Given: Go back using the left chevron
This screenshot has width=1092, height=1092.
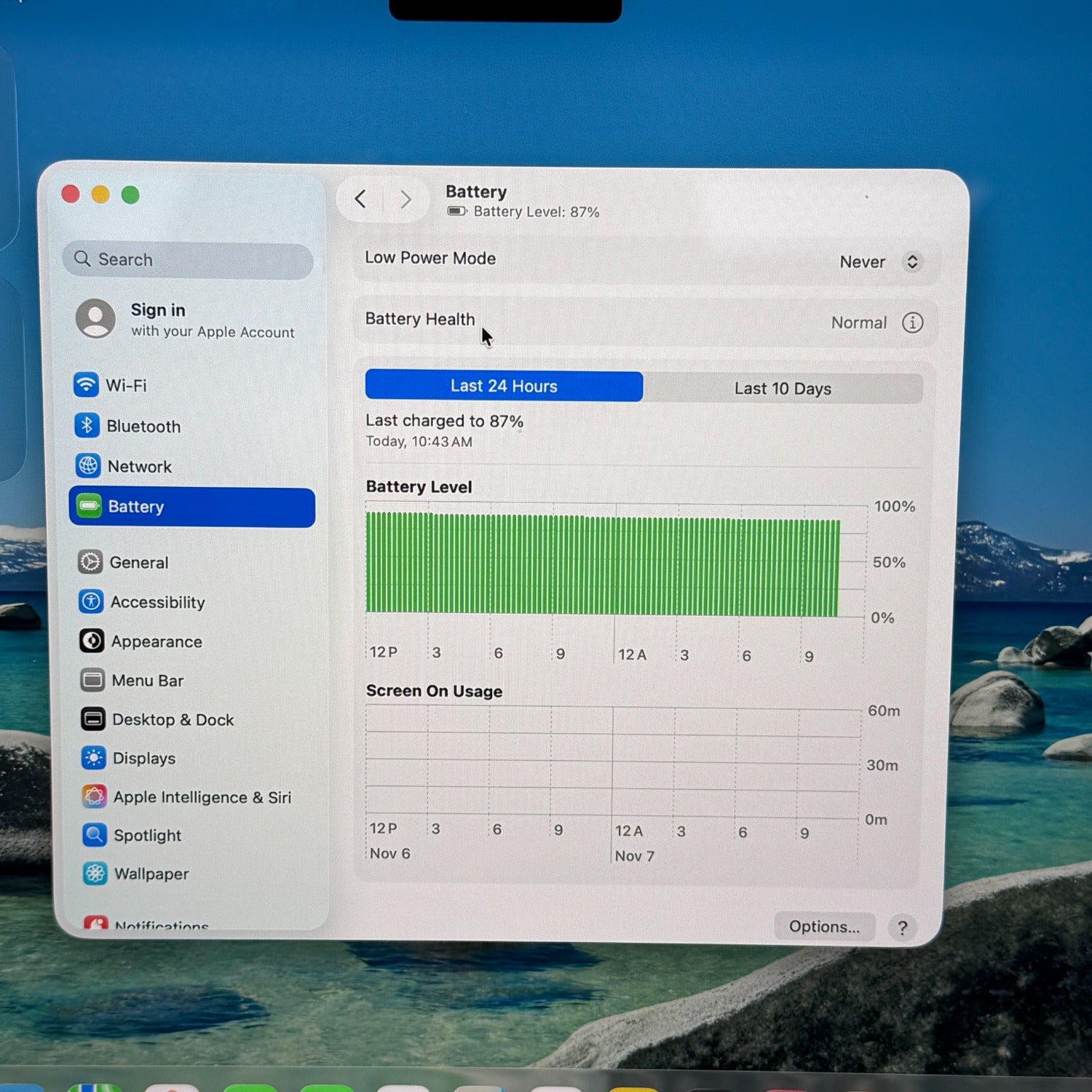Looking at the screenshot, I should [x=360, y=199].
